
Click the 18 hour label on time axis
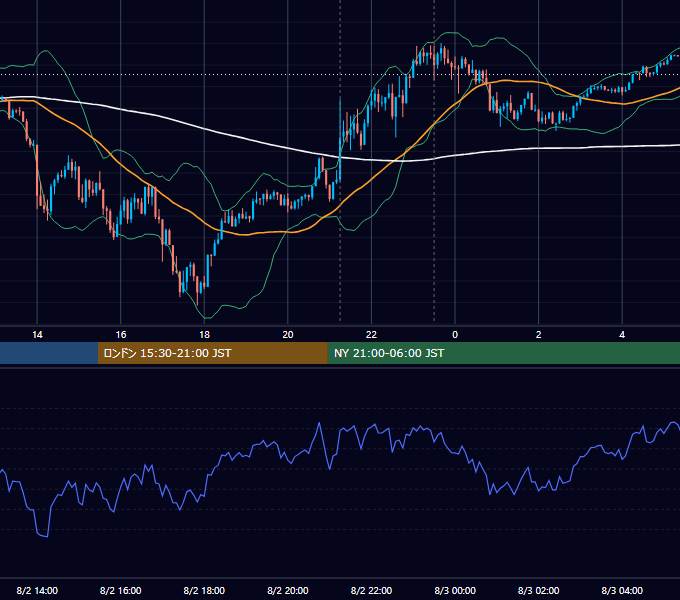204,335
